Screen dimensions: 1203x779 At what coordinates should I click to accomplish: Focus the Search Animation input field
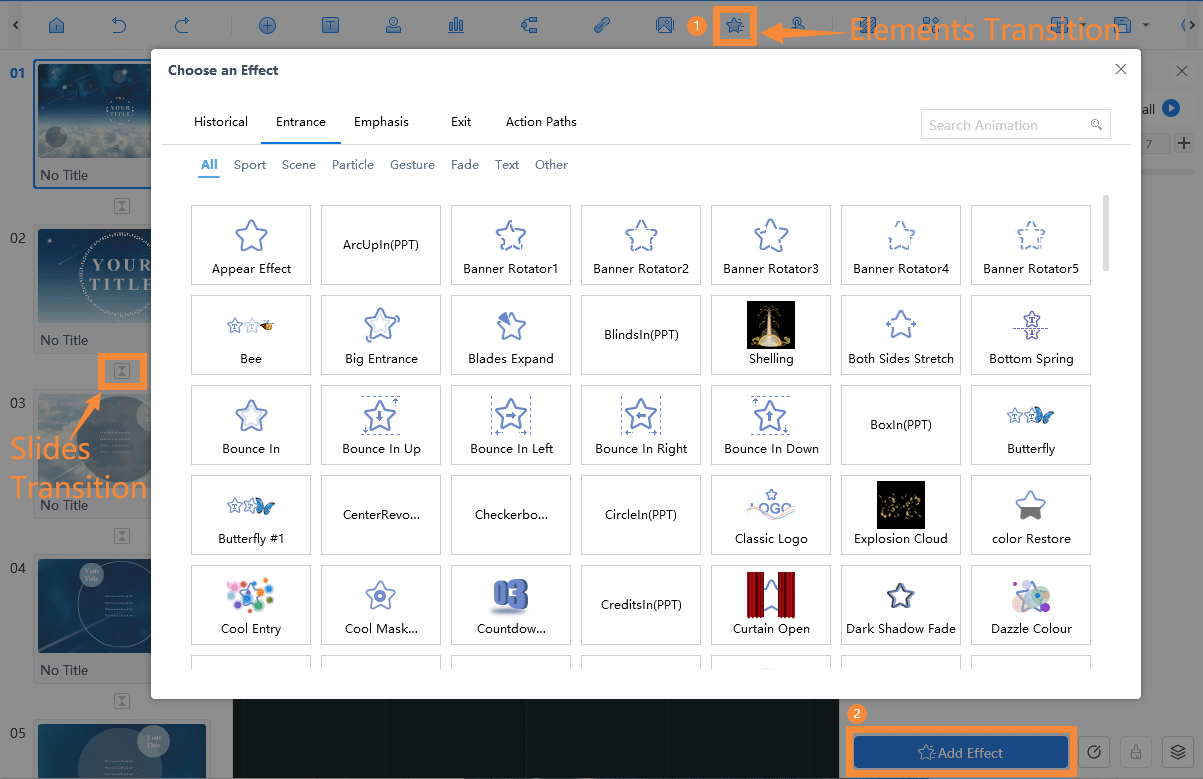coord(1005,125)
